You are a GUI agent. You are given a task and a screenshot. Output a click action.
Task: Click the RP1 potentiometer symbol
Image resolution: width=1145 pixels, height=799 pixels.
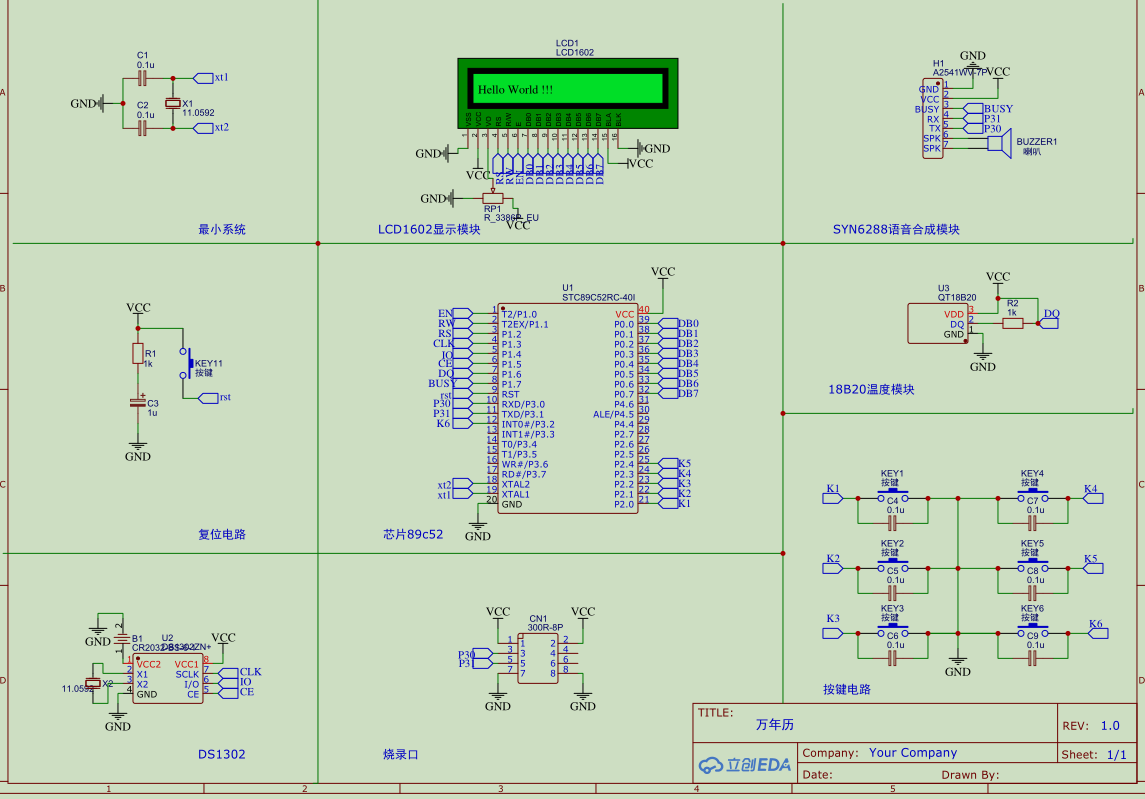pyautogui.click(x=493, y=197)
